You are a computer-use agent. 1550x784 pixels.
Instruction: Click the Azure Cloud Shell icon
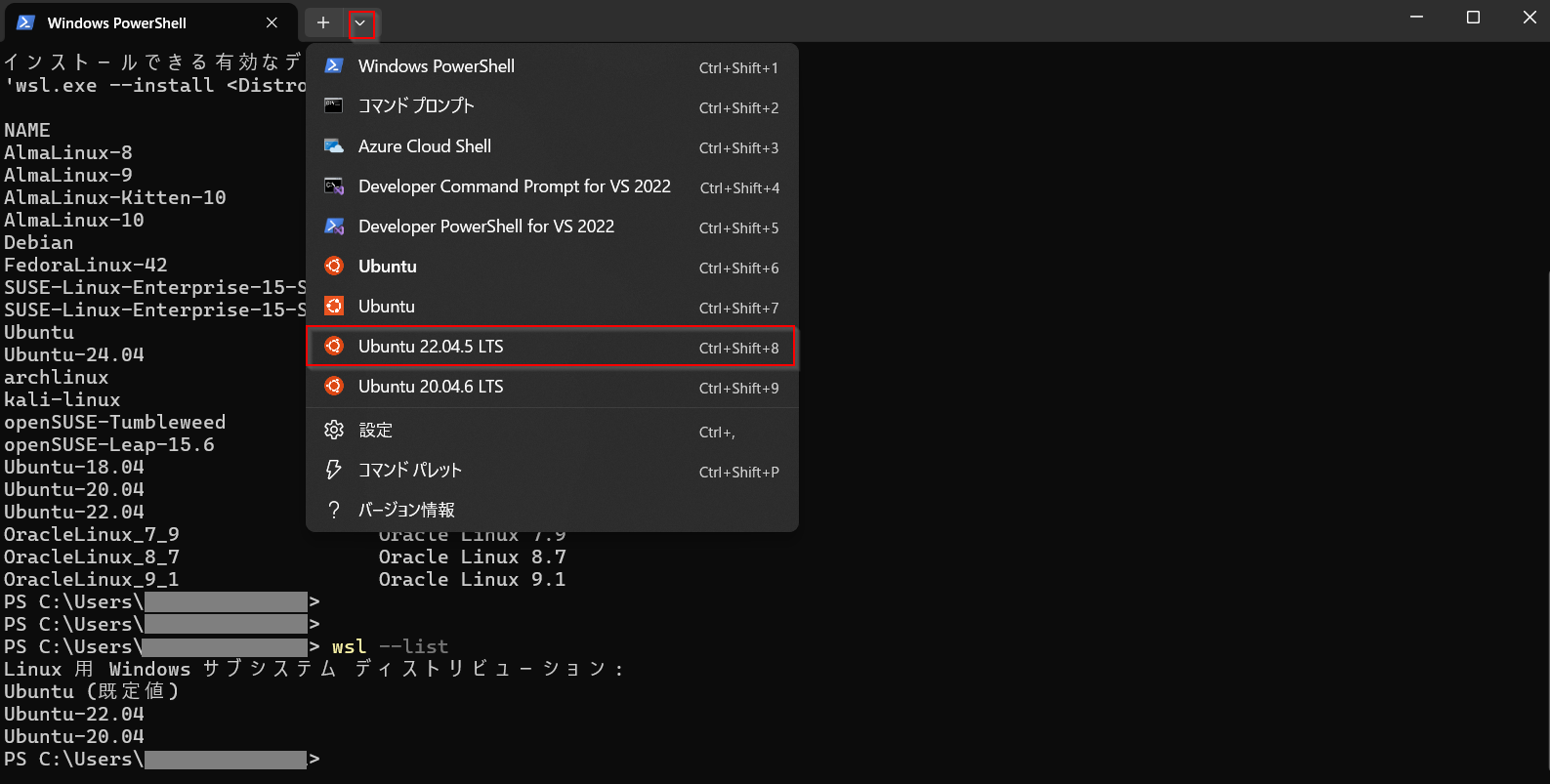click(334, 145)
